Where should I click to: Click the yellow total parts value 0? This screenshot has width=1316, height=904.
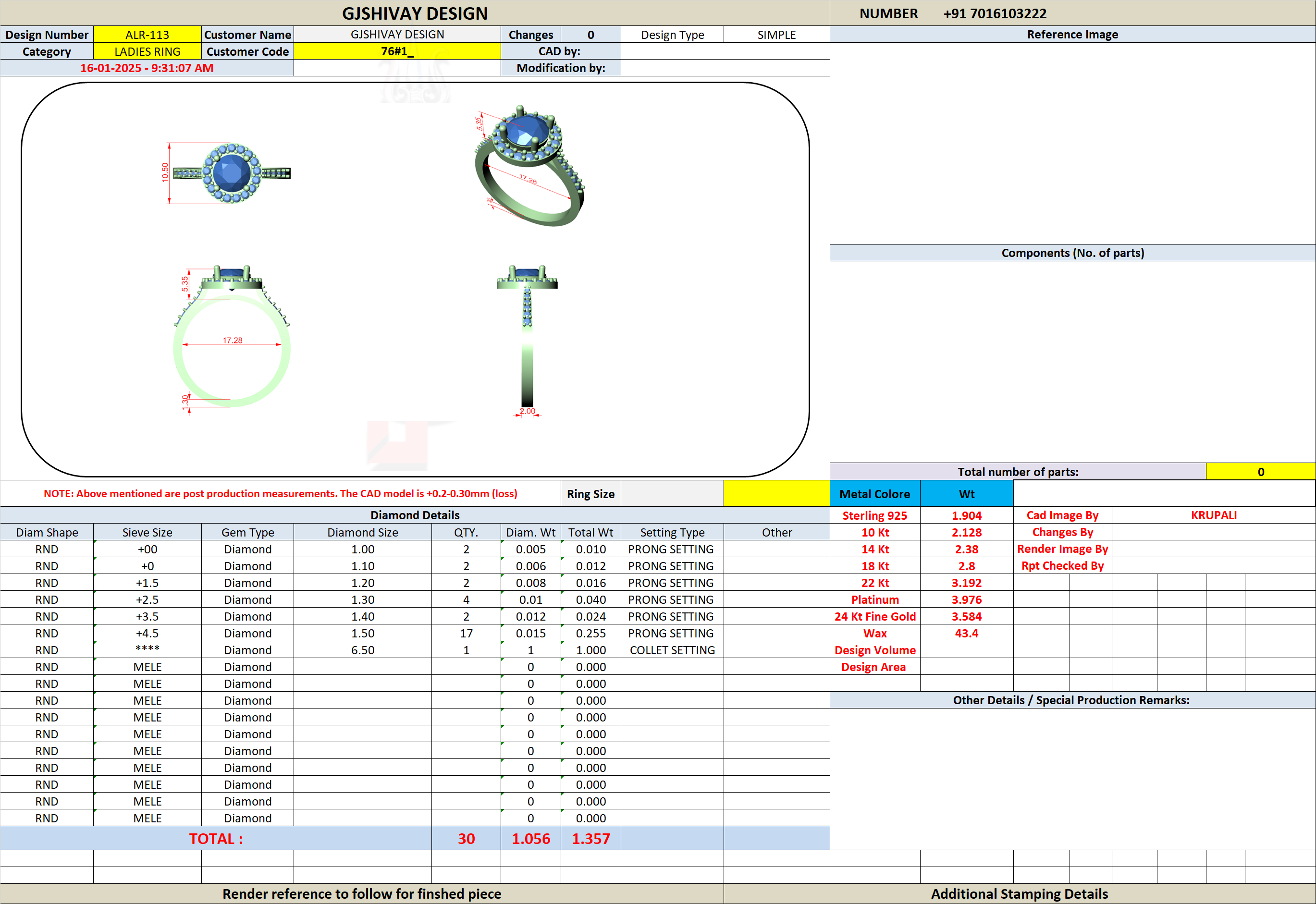point(1260,472)
